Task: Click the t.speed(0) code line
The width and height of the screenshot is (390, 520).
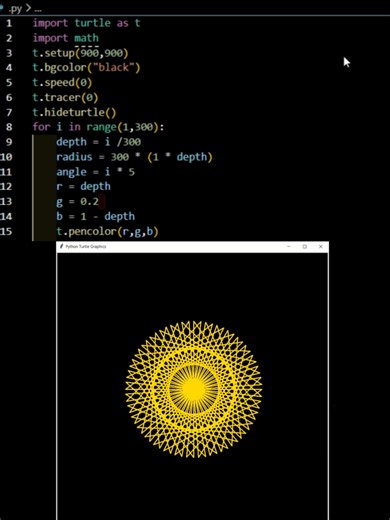Action: click(x=62, y=82)
